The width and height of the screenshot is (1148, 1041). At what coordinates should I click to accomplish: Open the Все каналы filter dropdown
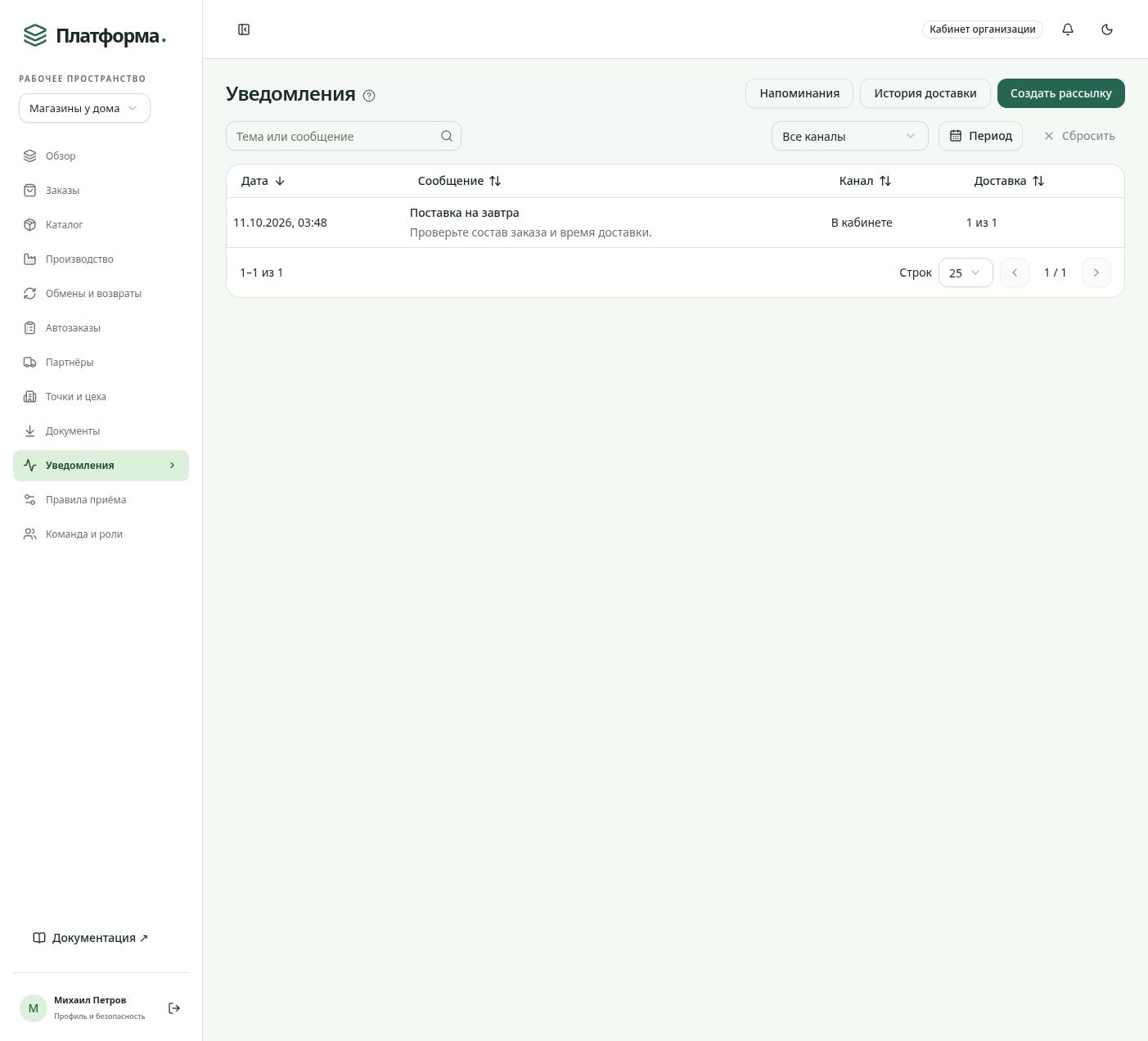point(849,136)
